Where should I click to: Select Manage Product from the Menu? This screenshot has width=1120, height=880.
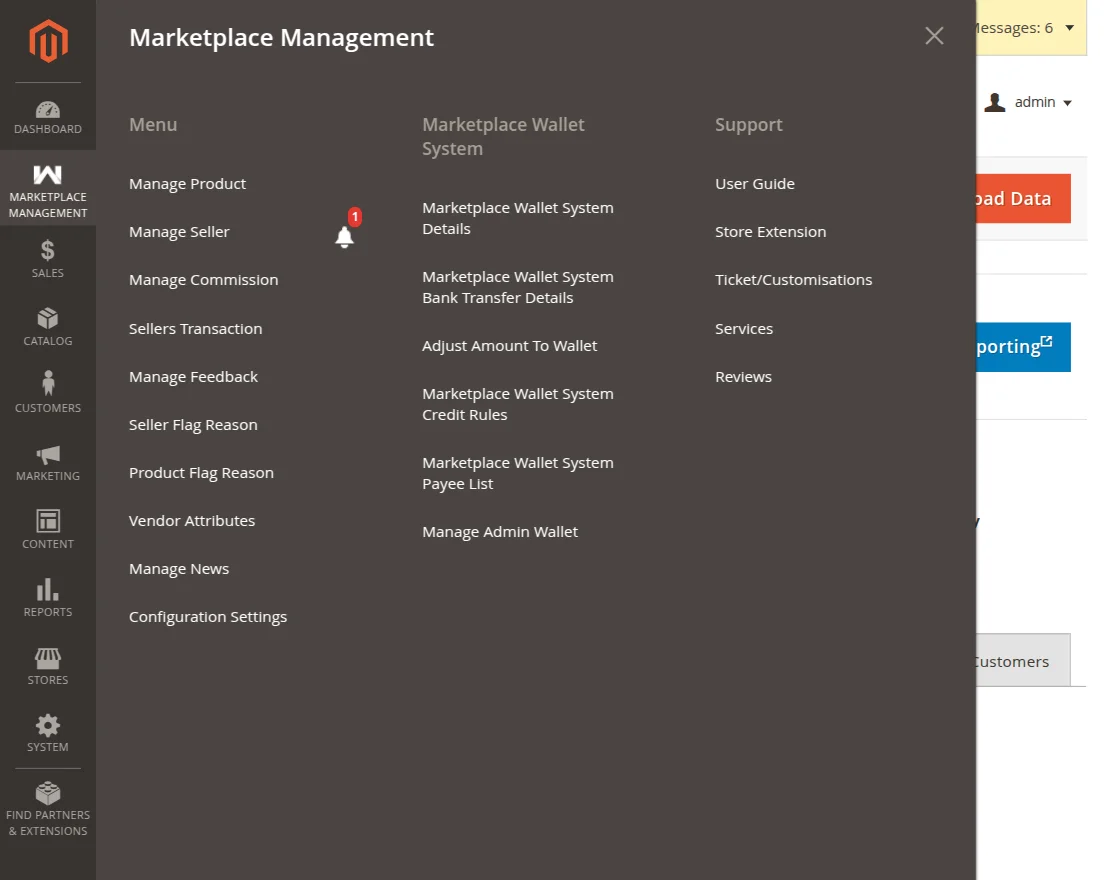click(x=187, y=183)
